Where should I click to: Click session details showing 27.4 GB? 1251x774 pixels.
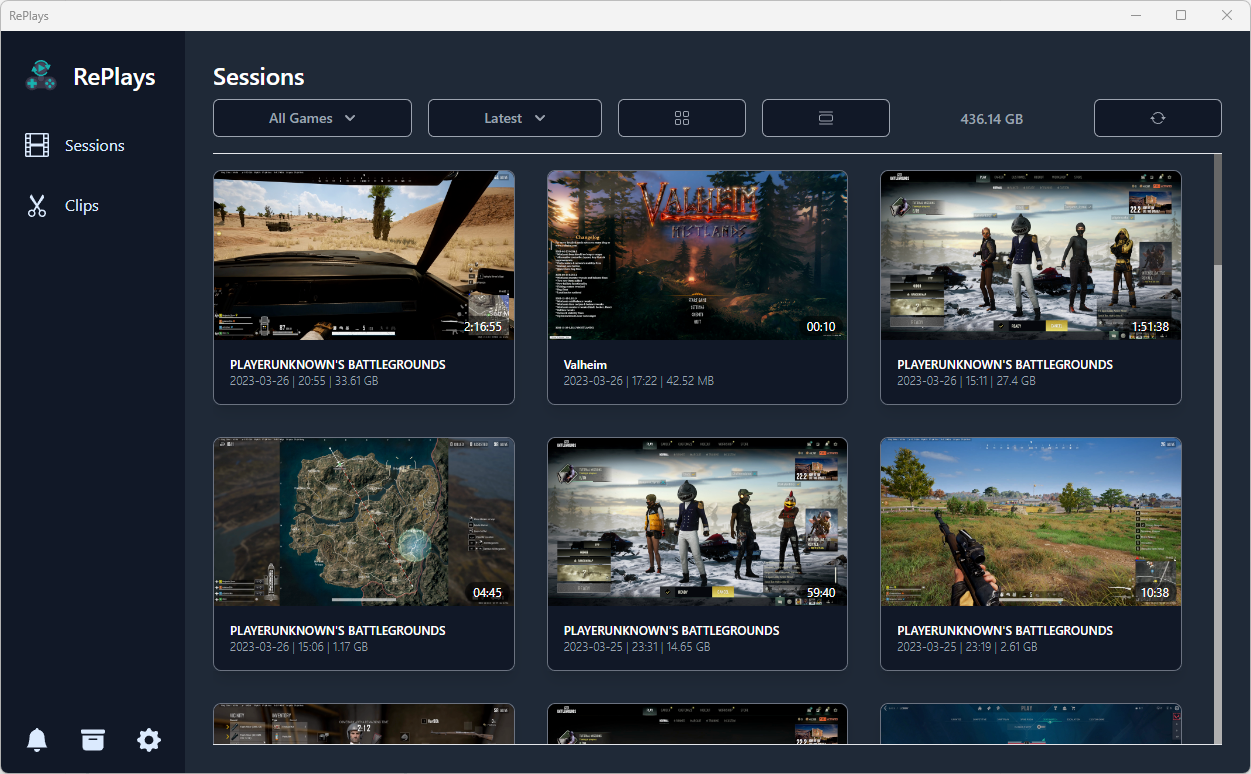click(966, 381)
